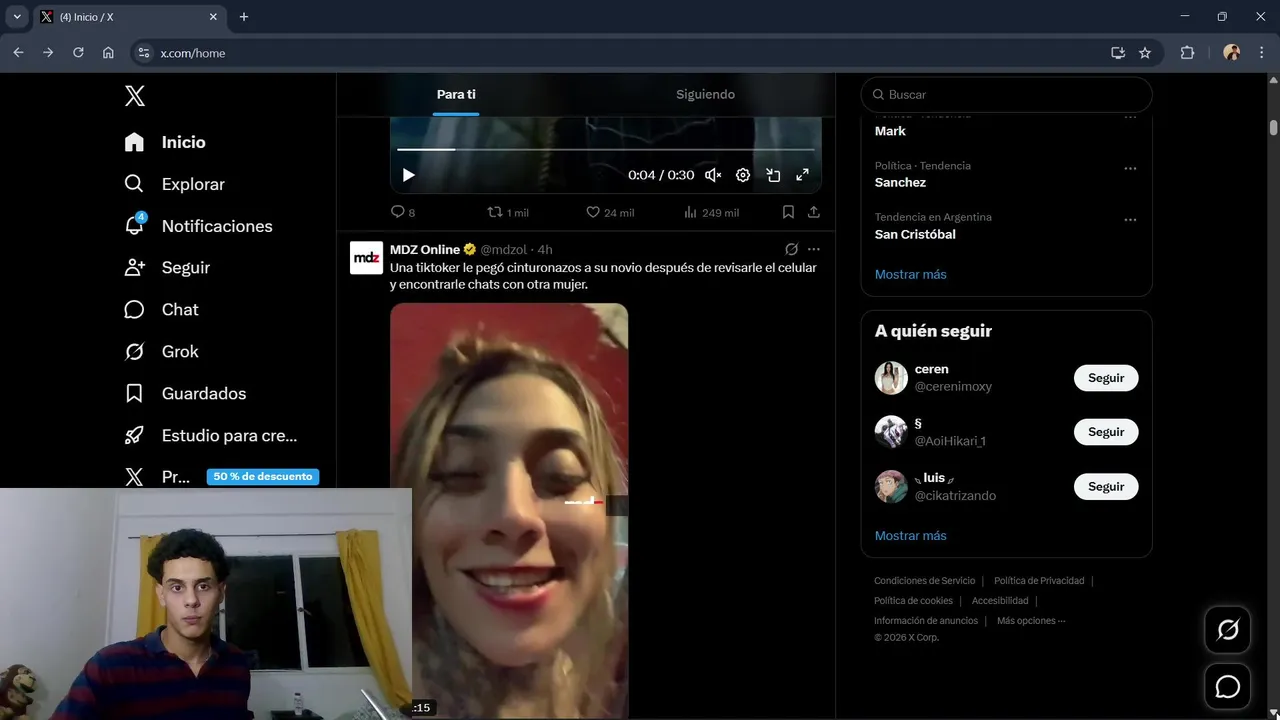Open Política de Privacidad link
The width and height of the screenshot is (1280, 720).
click(x=1039, y=581)
